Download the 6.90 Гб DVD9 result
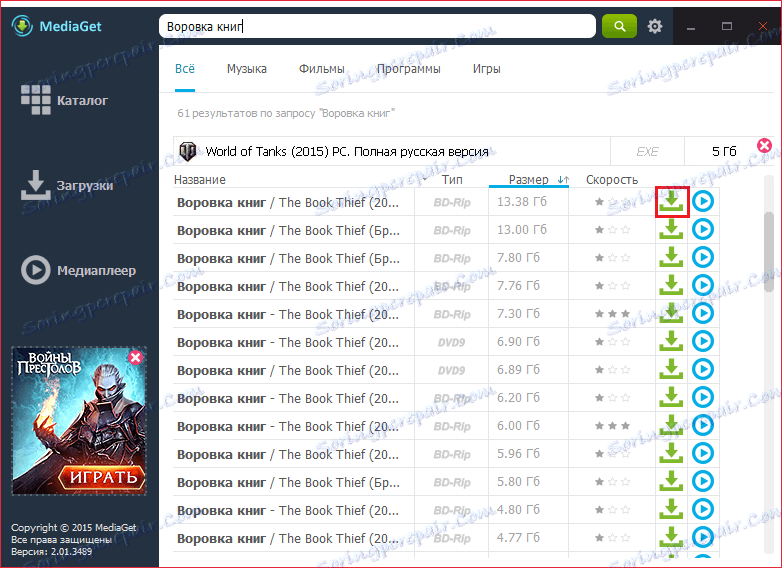The height and width of the screenshot is (568, 782). point(671,341)
